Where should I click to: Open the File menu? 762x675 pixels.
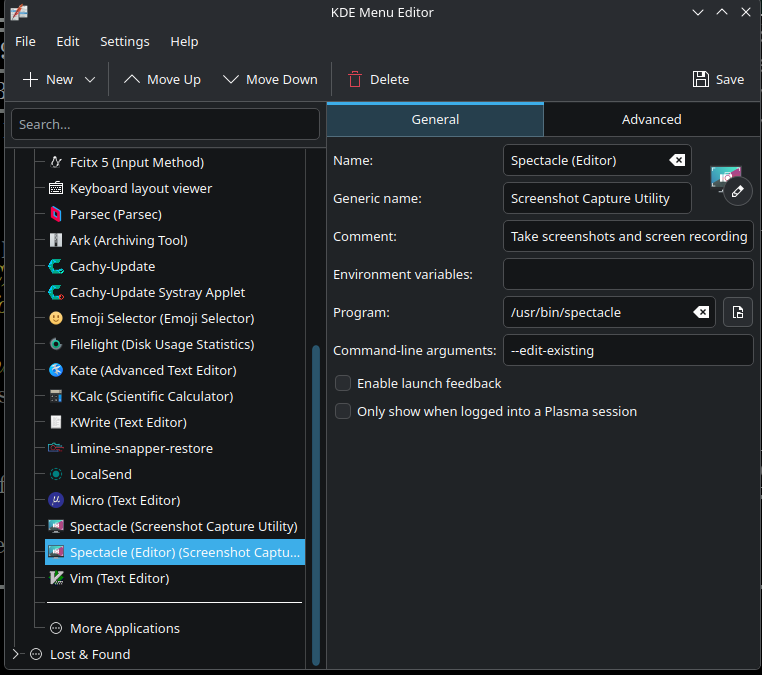(x=25, y=42)
